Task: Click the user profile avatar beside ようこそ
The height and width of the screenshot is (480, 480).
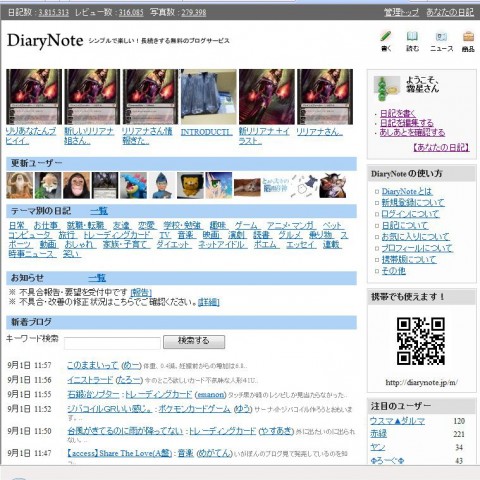Action: (x=387, y=88)
